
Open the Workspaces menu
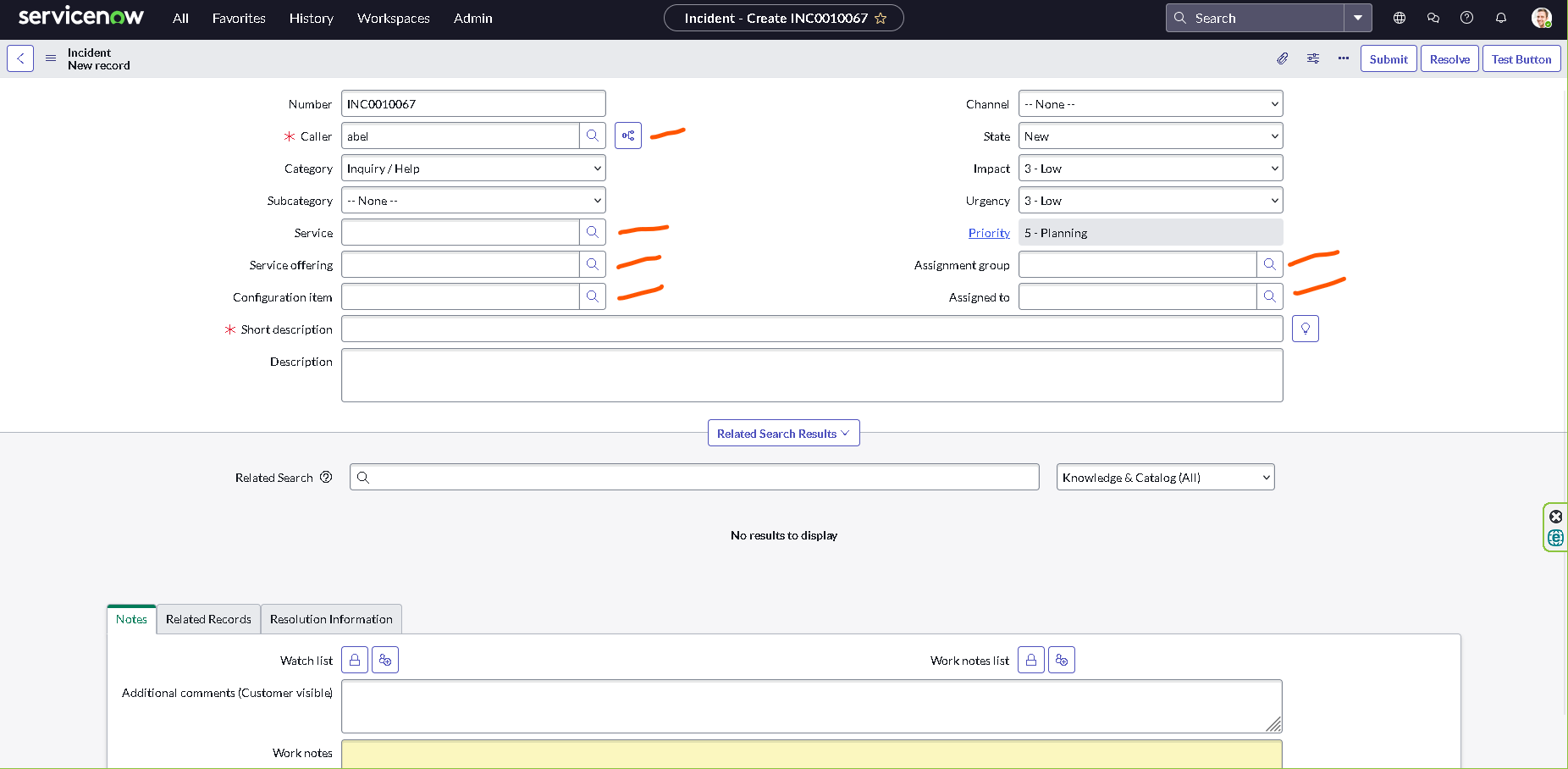tap(393, 18)
